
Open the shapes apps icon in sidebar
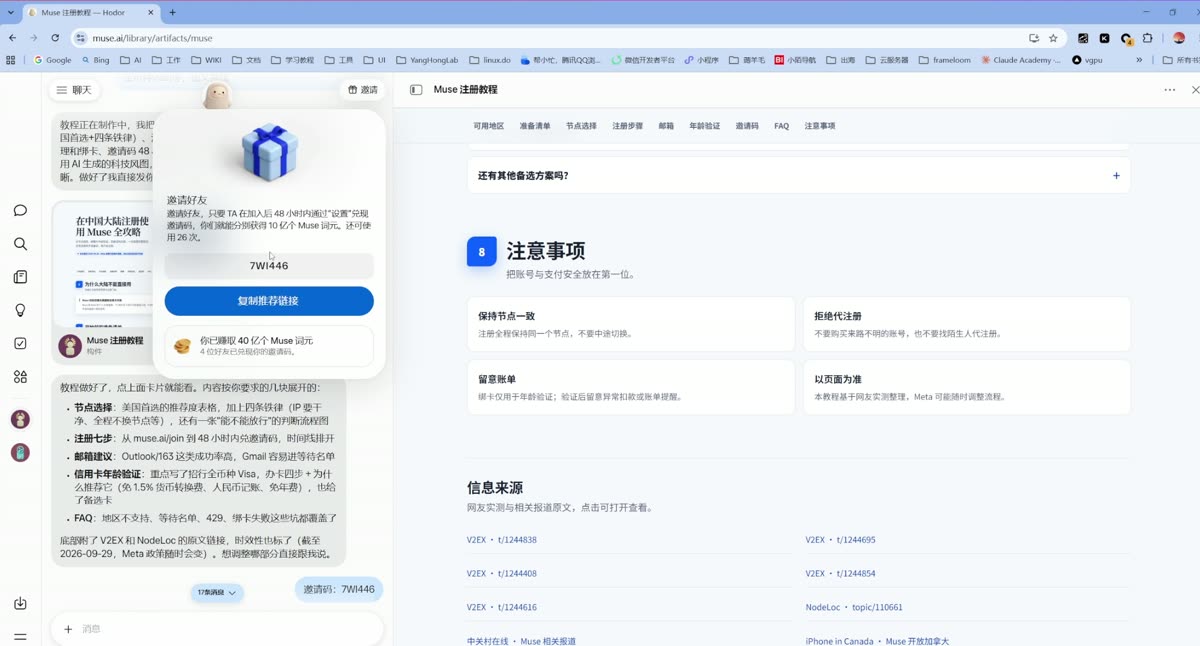click(20, 377)
